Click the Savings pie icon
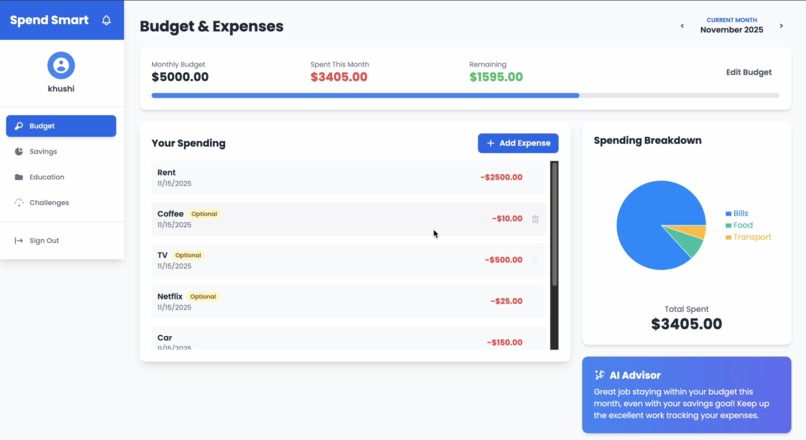This screenshot has width=806, height=440. 19,152
